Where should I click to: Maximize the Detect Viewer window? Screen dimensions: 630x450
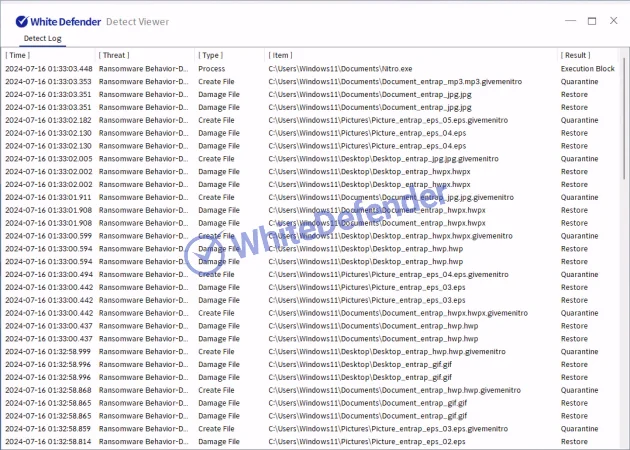(591, 20)
